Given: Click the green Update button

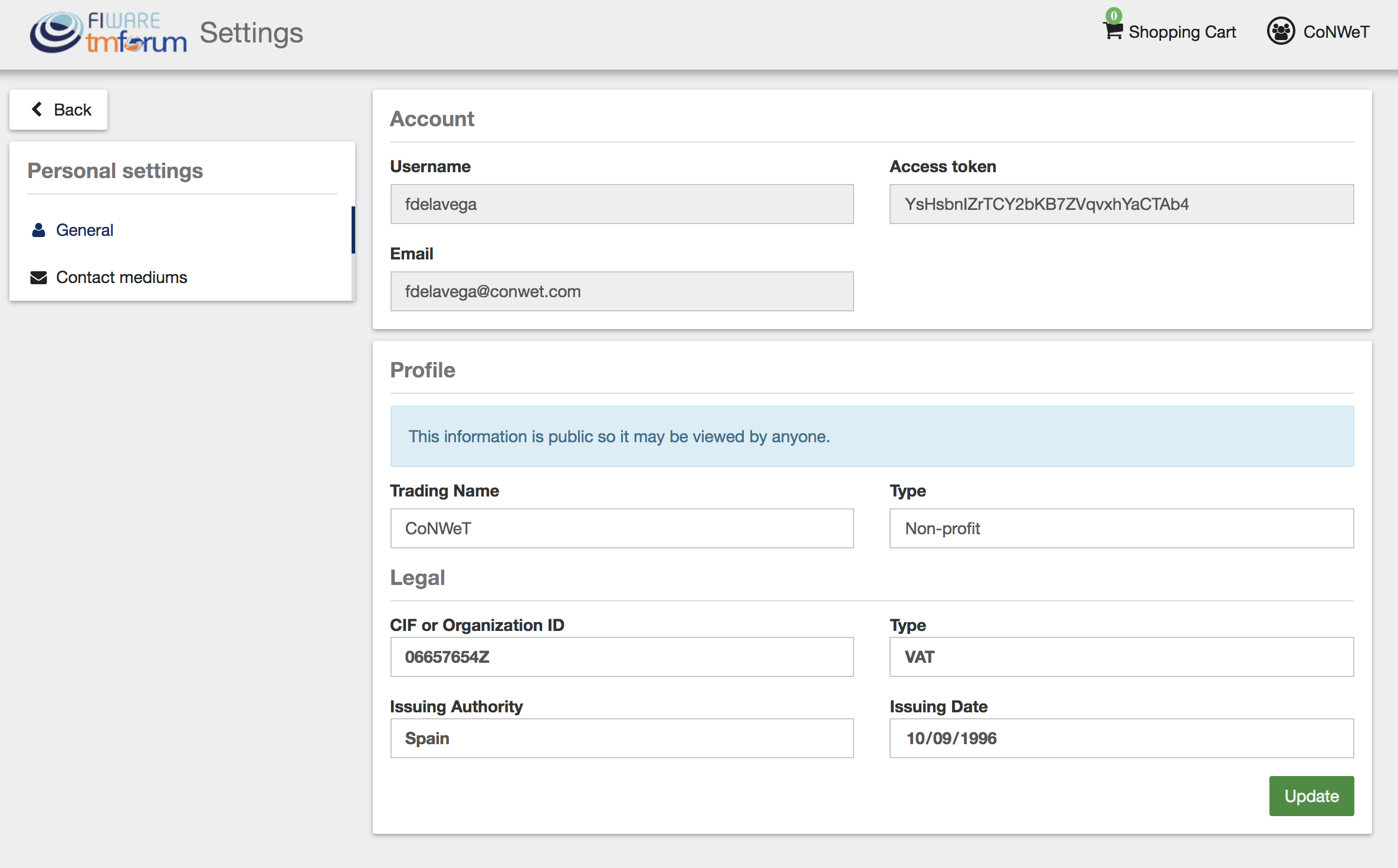Looking at the screenshot, I should pyautogui.click(x=1311, y=796).
